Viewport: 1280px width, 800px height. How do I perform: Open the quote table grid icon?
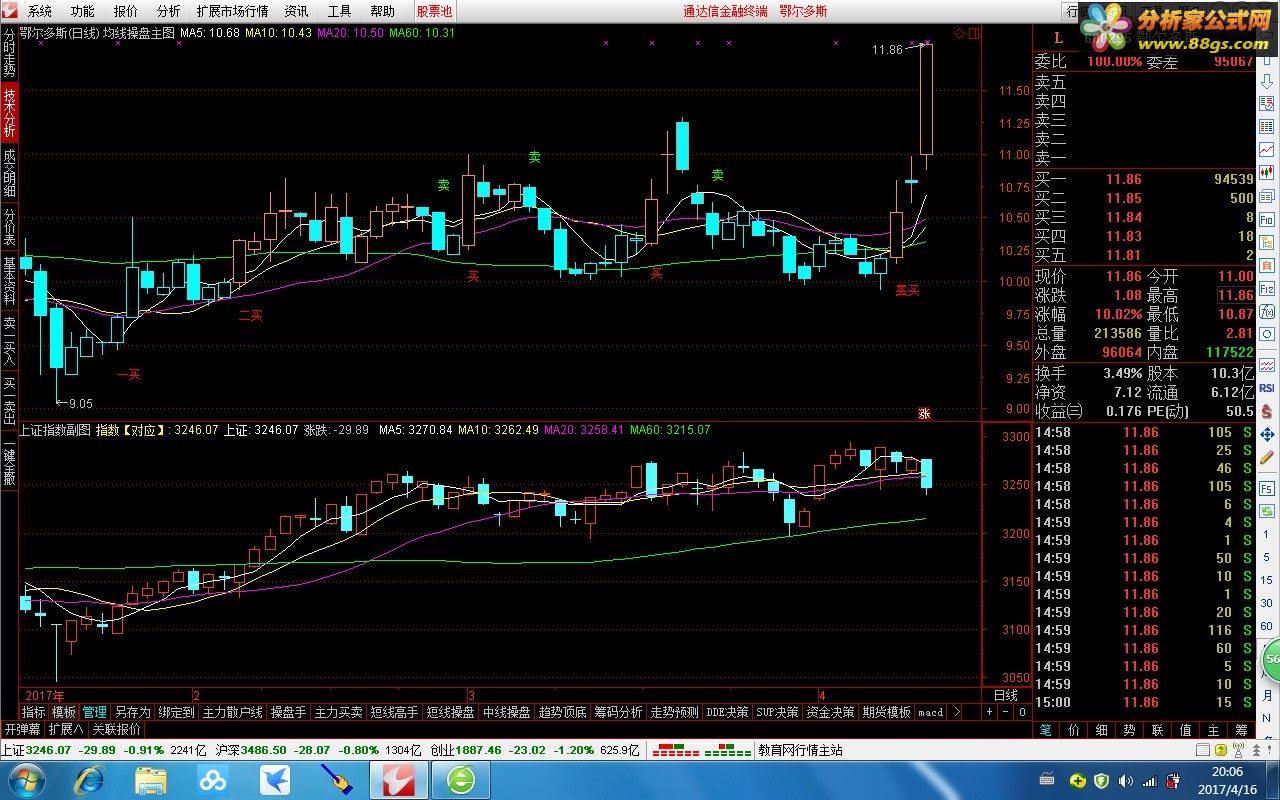coord(1267,126)
